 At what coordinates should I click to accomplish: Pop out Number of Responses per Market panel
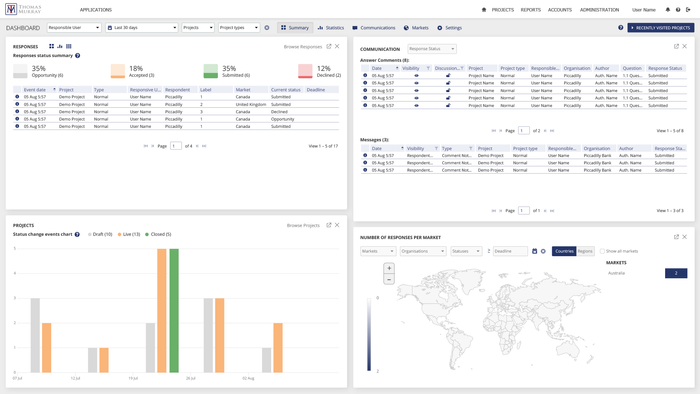coord(676,237)
